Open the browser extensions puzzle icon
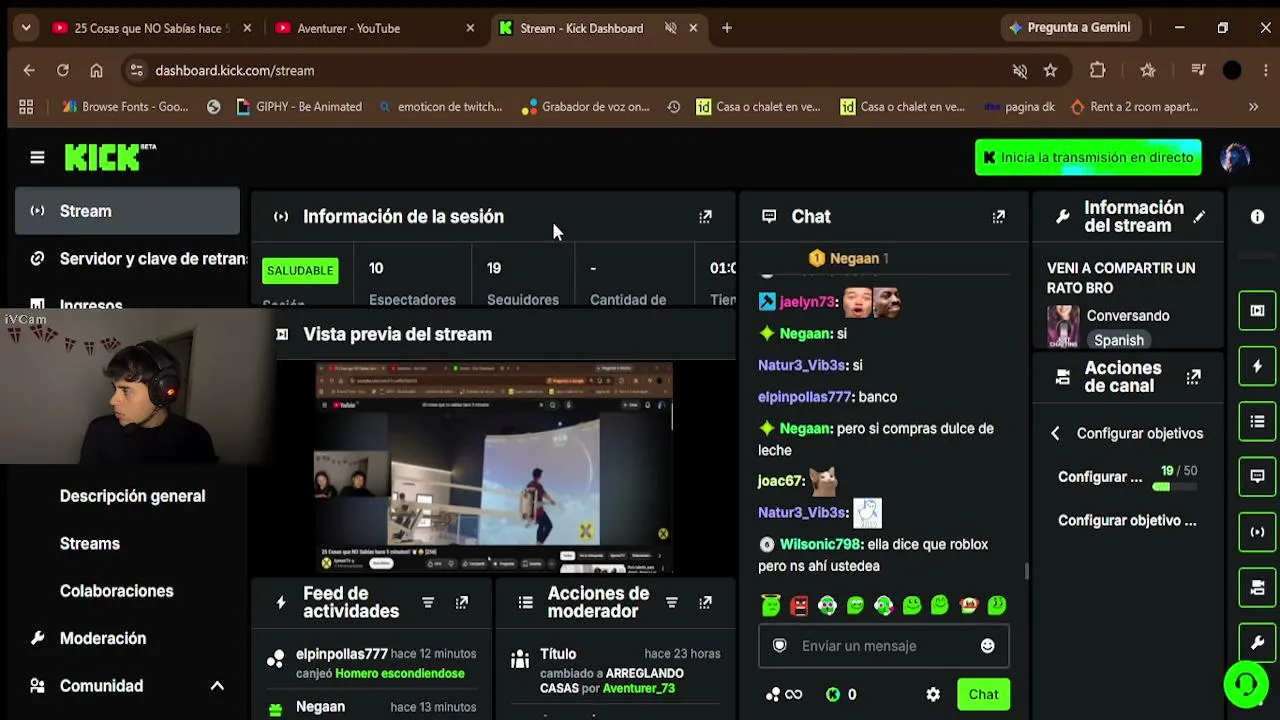 point(1097,70)
